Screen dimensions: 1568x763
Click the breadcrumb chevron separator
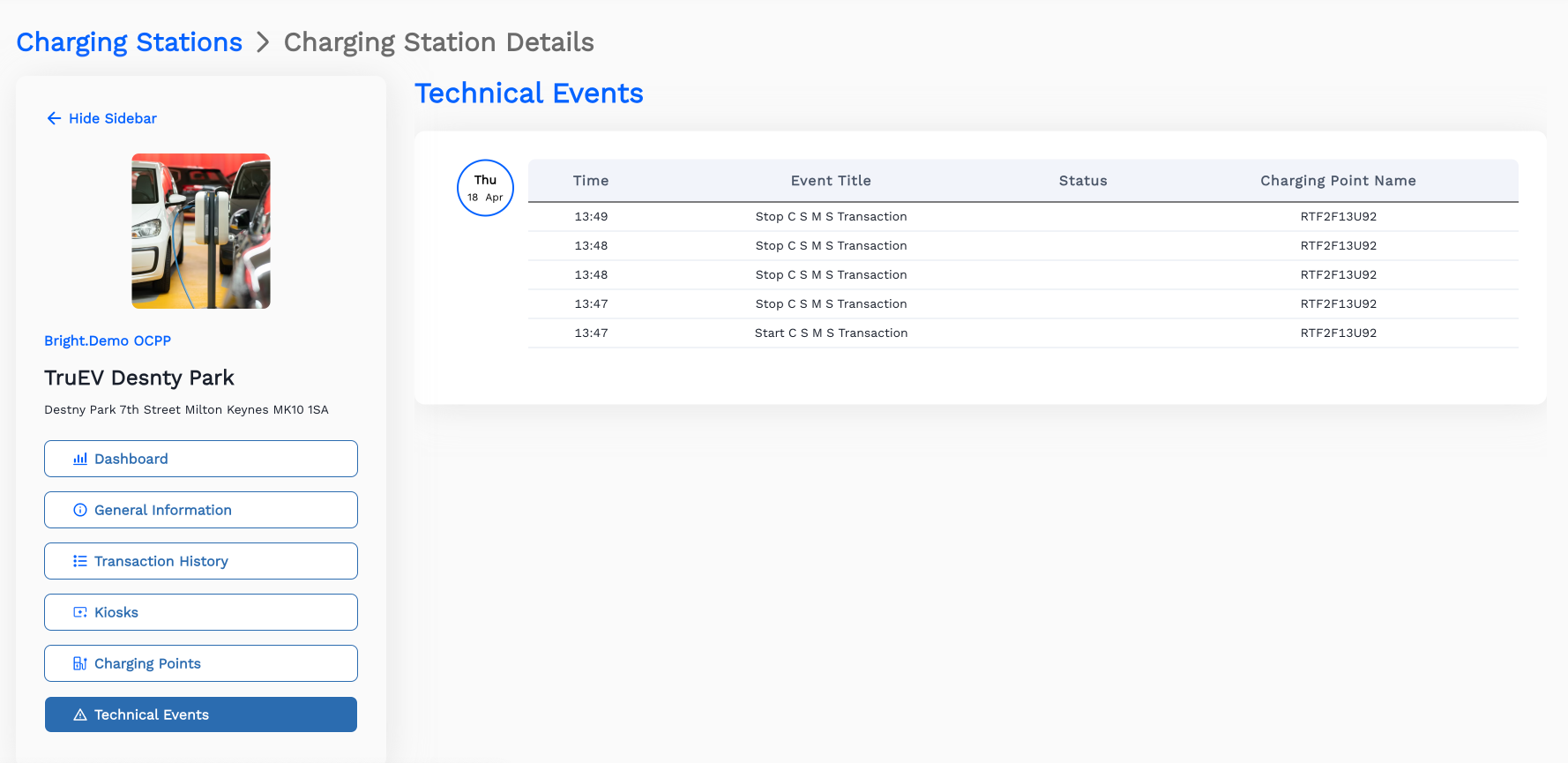[x=263, y=42]
